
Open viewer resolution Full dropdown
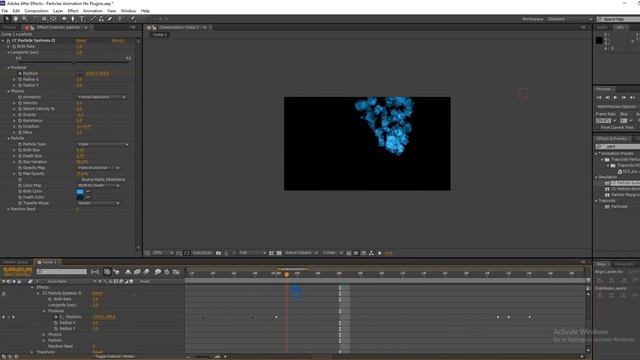(252, 253)
